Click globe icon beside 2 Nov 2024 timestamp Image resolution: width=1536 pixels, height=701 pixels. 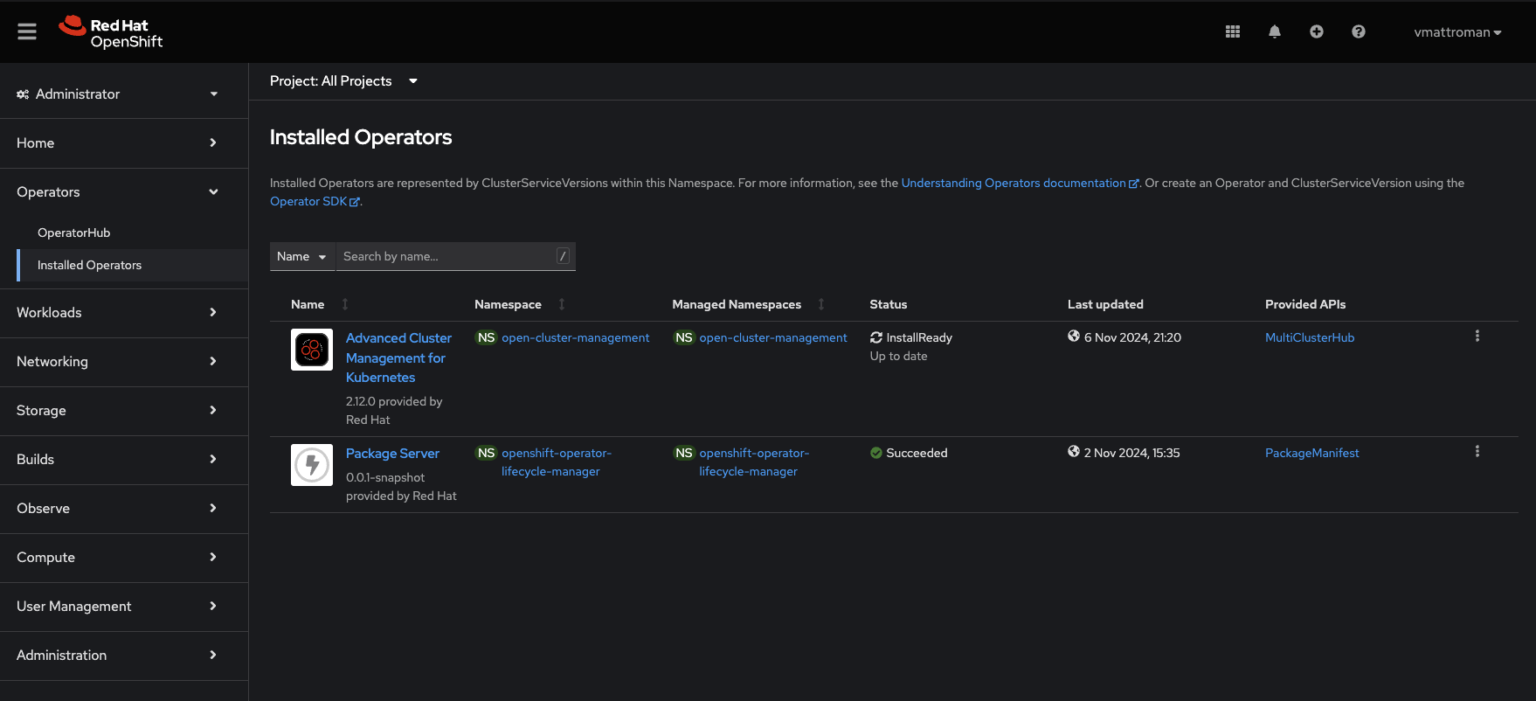coord(1074,452)
